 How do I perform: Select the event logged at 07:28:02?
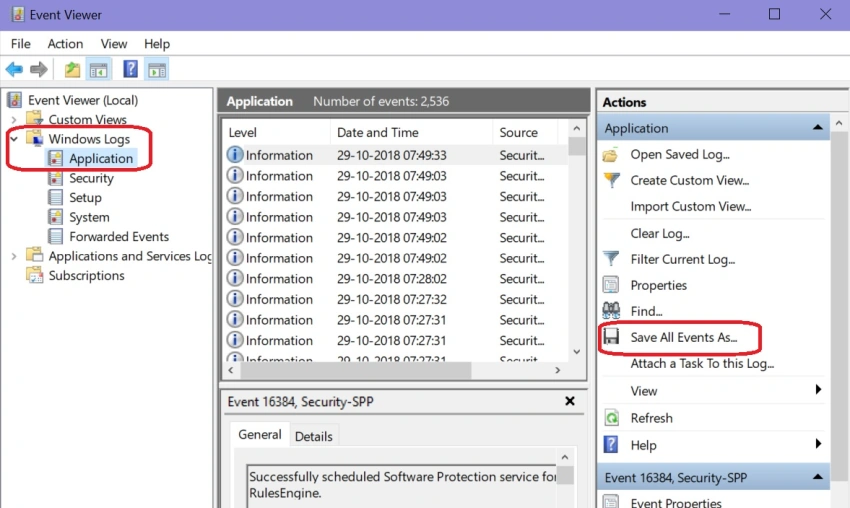(396, 279)
